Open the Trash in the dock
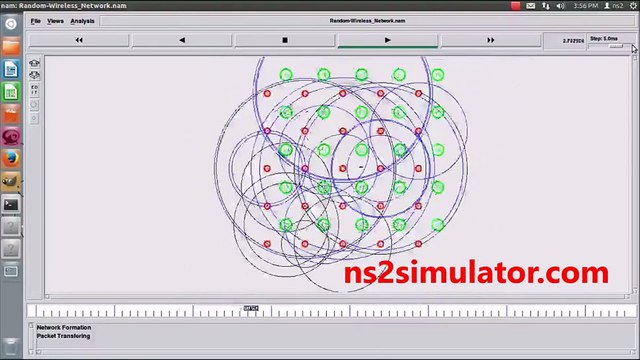The width and height of the screenshot is (640, 360). click(x=11, y=347)
